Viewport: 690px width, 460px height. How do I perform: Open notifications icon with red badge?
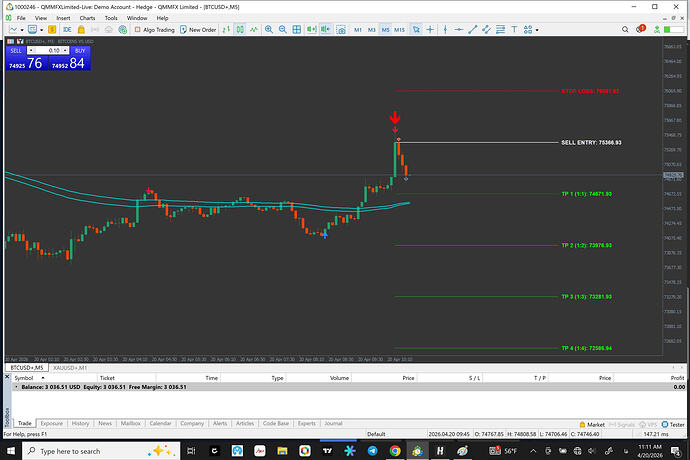(641, 29)
